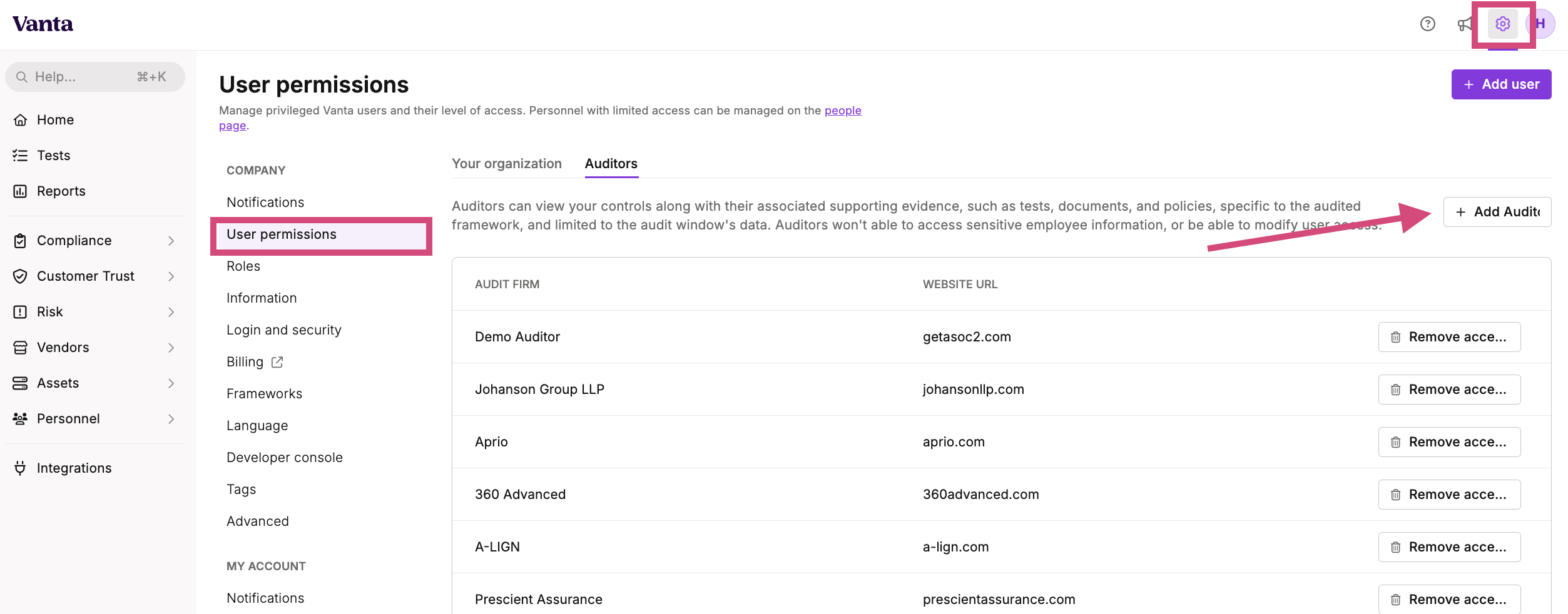Image resolution: width=1568 pixels, height=614 pixels.
Task: Click the Home house icon
Action: tap(20, 119)
